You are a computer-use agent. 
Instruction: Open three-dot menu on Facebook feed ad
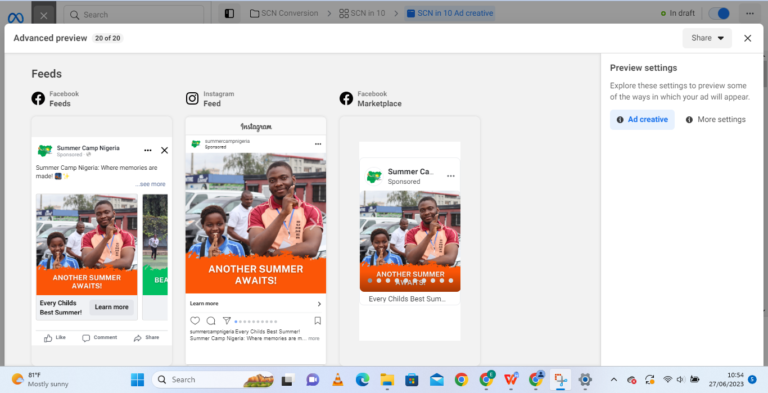click(x=147, y=150)
